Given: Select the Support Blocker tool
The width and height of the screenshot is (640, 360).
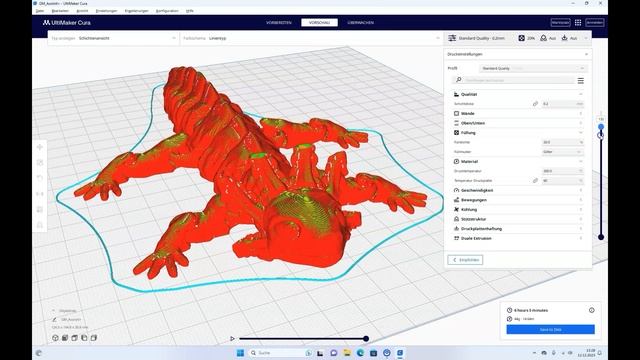Looking at the screenshot, I should coord(40,225).
